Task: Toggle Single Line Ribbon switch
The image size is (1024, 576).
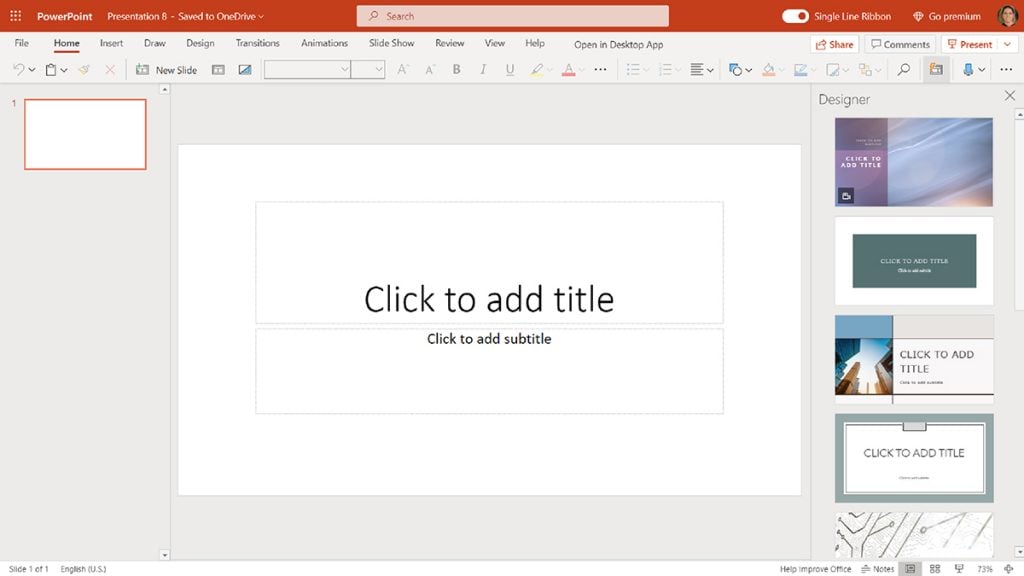Action: [795, 16]
